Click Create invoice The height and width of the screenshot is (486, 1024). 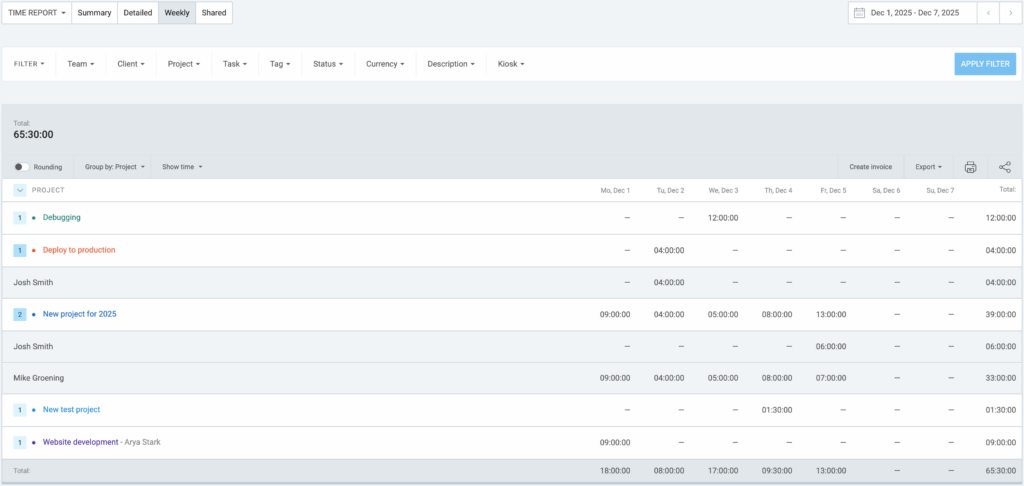pyautogui.click(x=870, y=167)
